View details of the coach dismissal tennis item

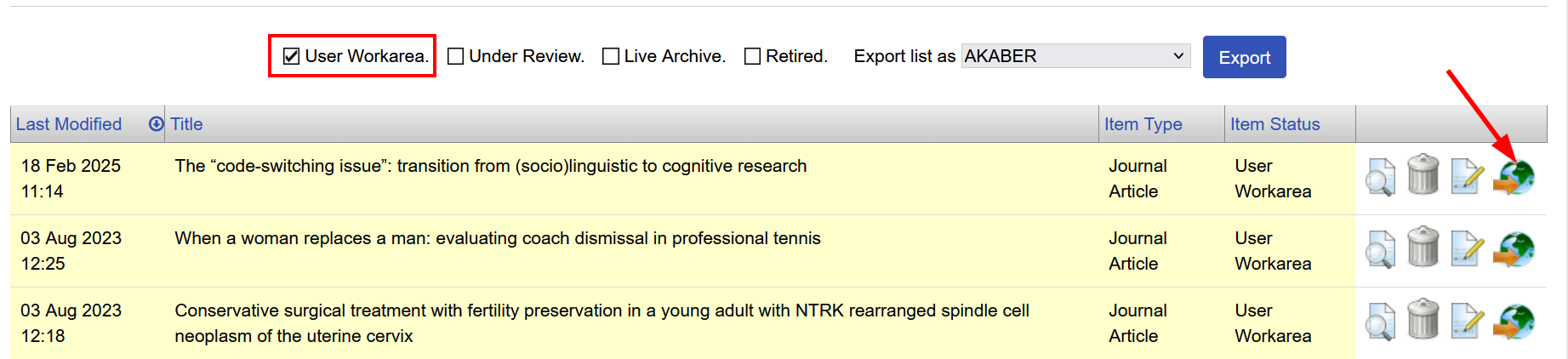tap(1380, 249)
